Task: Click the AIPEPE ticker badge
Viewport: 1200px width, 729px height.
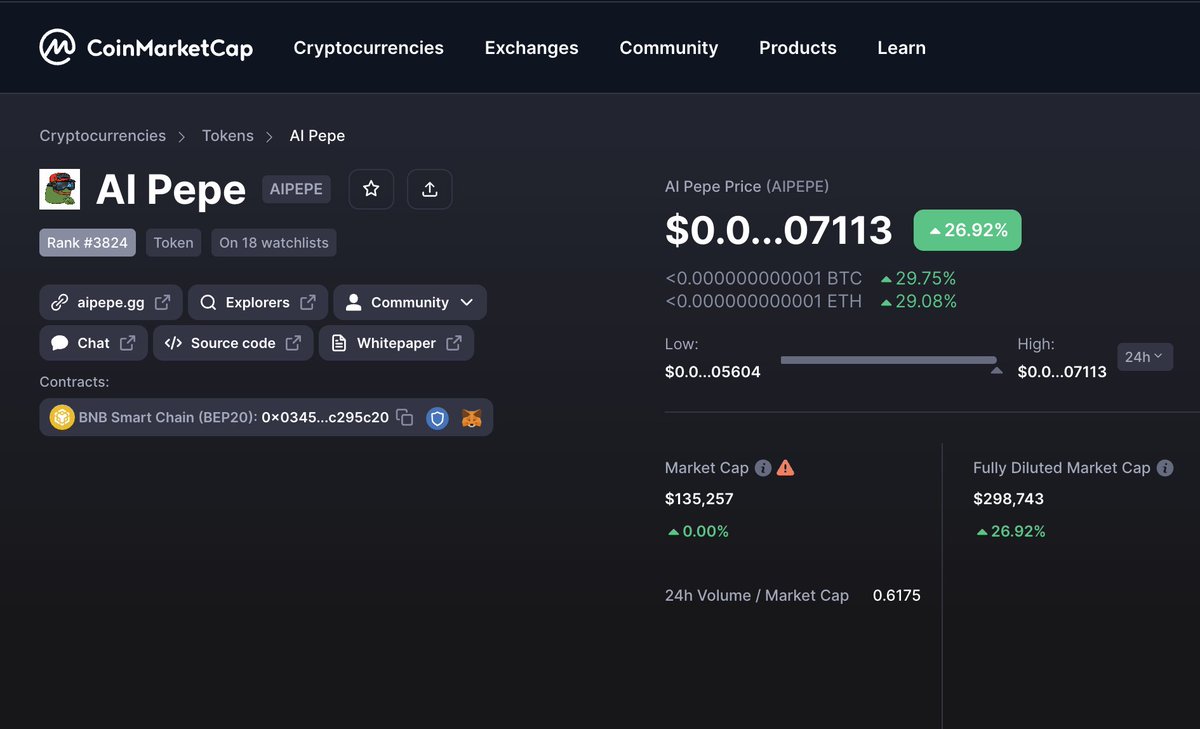Action: [296, 189]
